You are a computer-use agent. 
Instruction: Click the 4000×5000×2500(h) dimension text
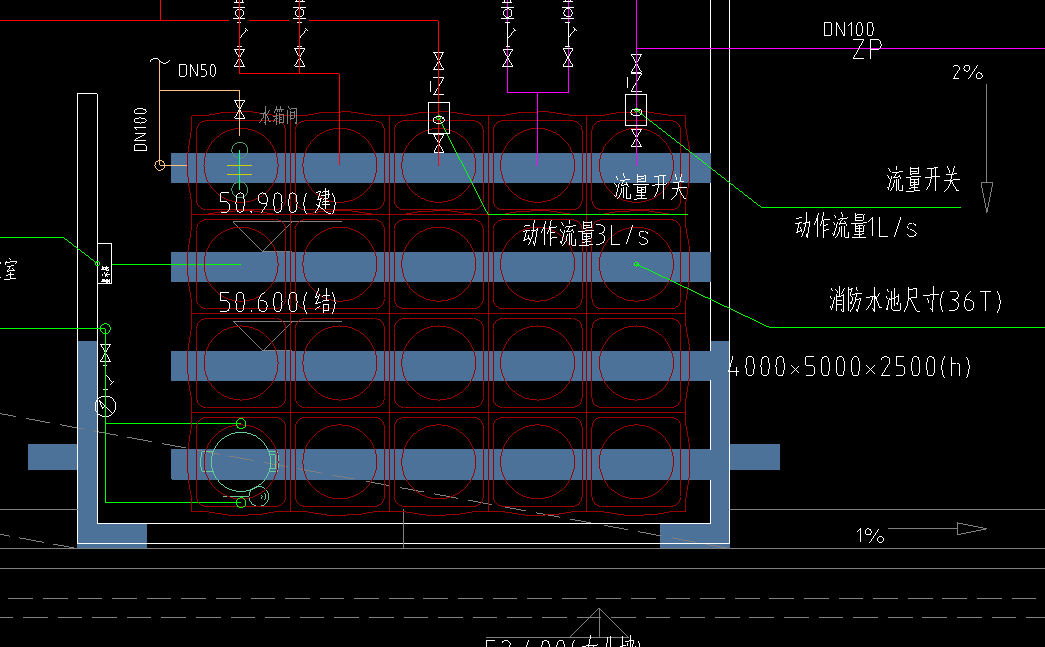tap(848, 367)
